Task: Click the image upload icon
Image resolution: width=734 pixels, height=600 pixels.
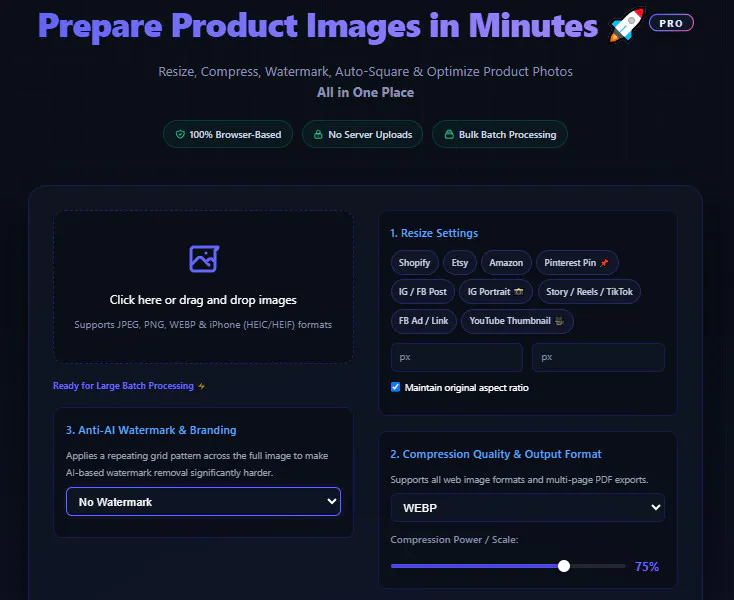Action: (x=204, y=259)
